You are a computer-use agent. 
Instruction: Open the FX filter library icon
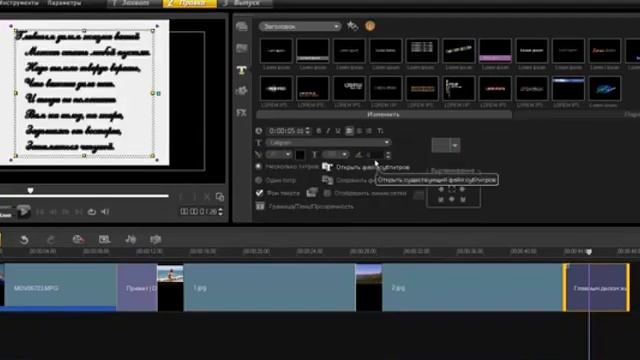click(x=242, y=113)
